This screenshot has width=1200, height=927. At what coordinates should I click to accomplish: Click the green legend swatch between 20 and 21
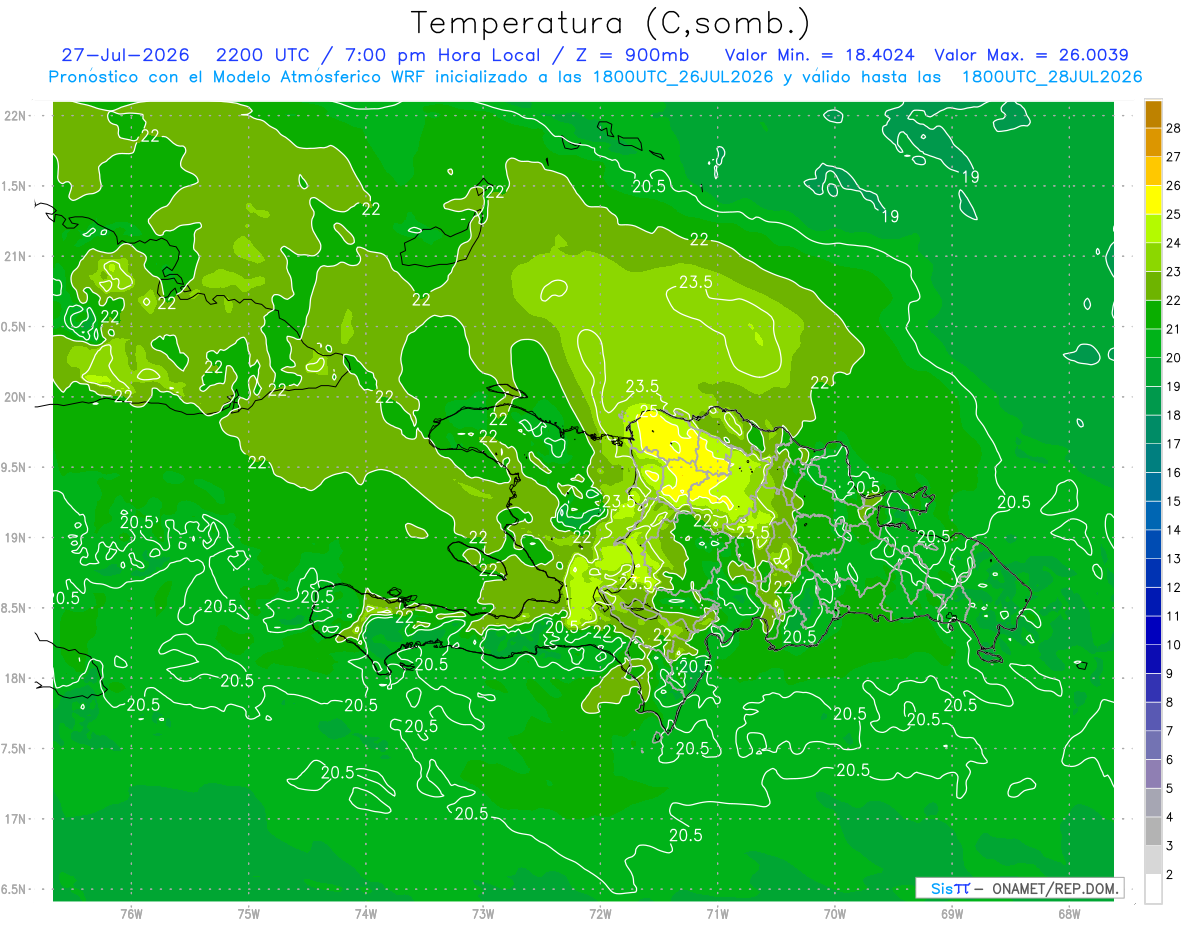click(x=1153, y=343)
